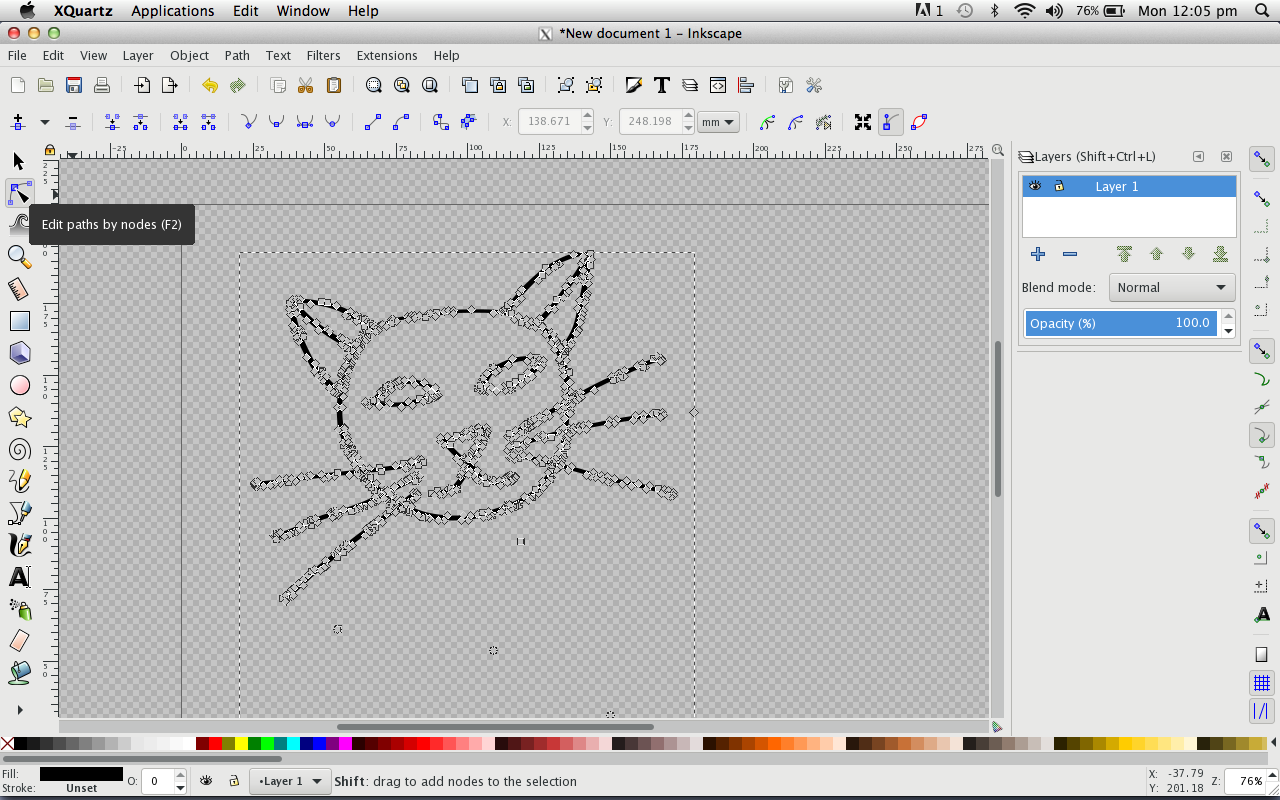1280x800 pixels.
Task: Select the Eraser tool
Action: (19, 640)
